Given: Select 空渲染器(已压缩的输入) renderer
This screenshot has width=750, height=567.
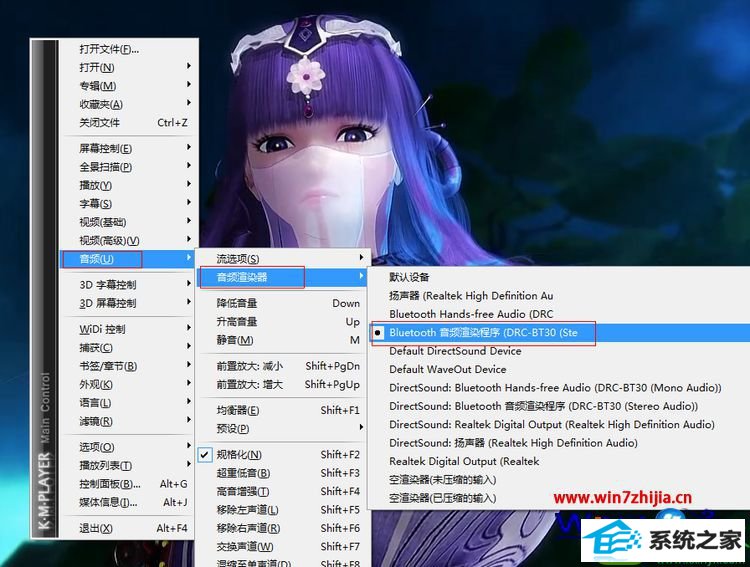Looking at the screenshot, I should click(560, 498).
